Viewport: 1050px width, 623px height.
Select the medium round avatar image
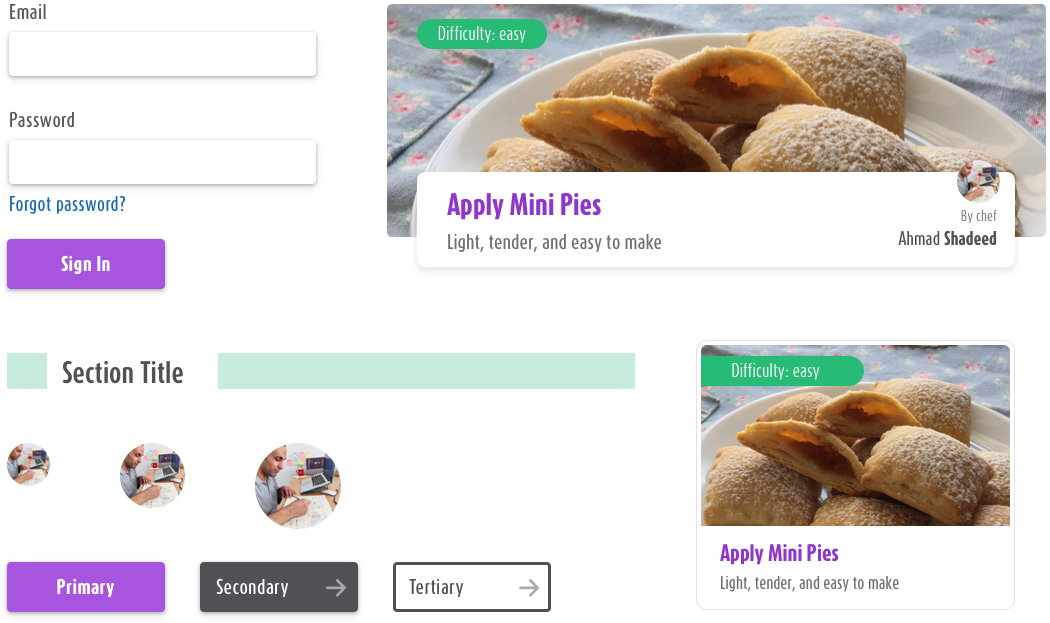click(152, 475)
